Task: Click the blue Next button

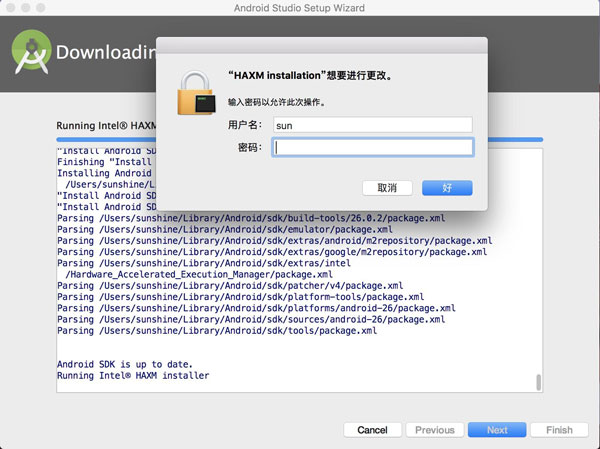Action: [x=497, y=430]
